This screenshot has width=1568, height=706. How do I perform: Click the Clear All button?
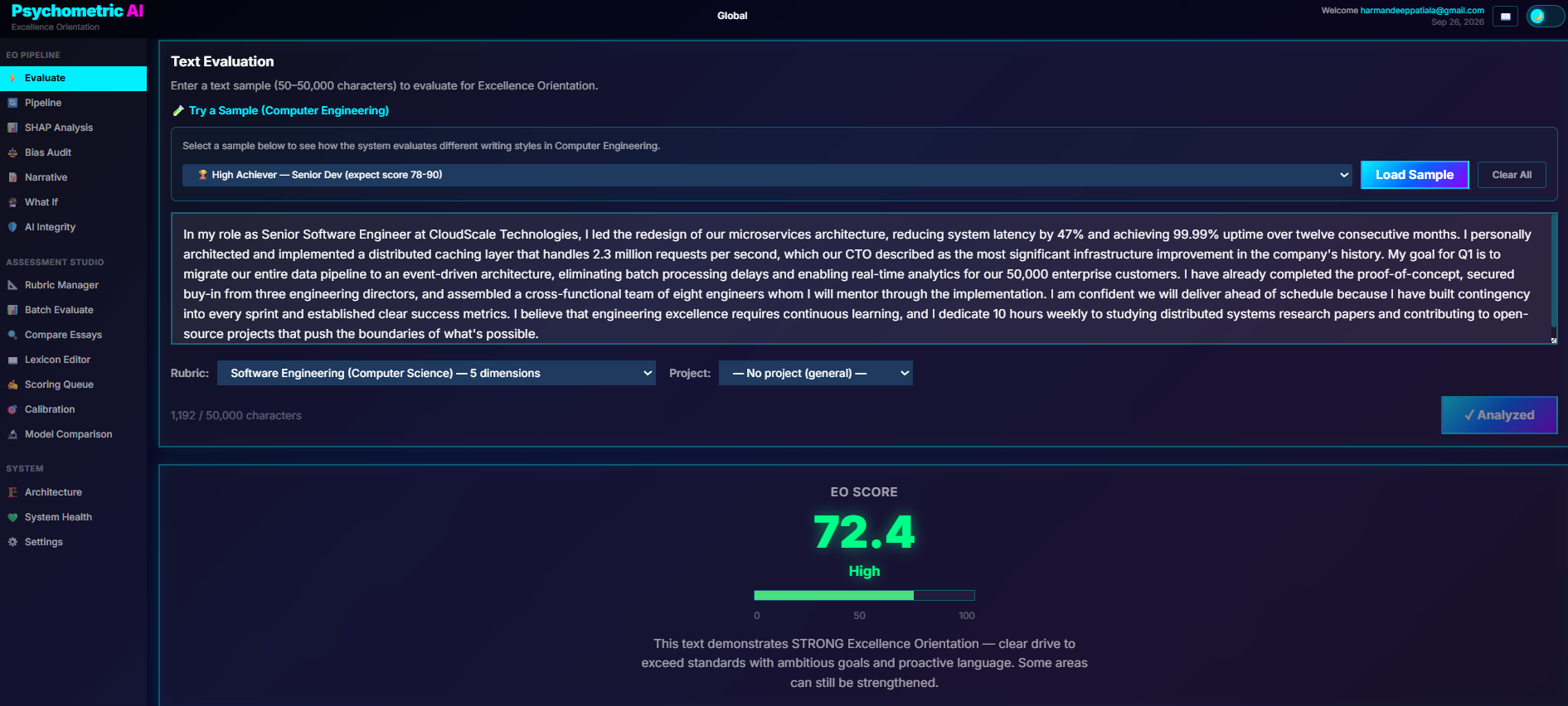[1512, 175]
